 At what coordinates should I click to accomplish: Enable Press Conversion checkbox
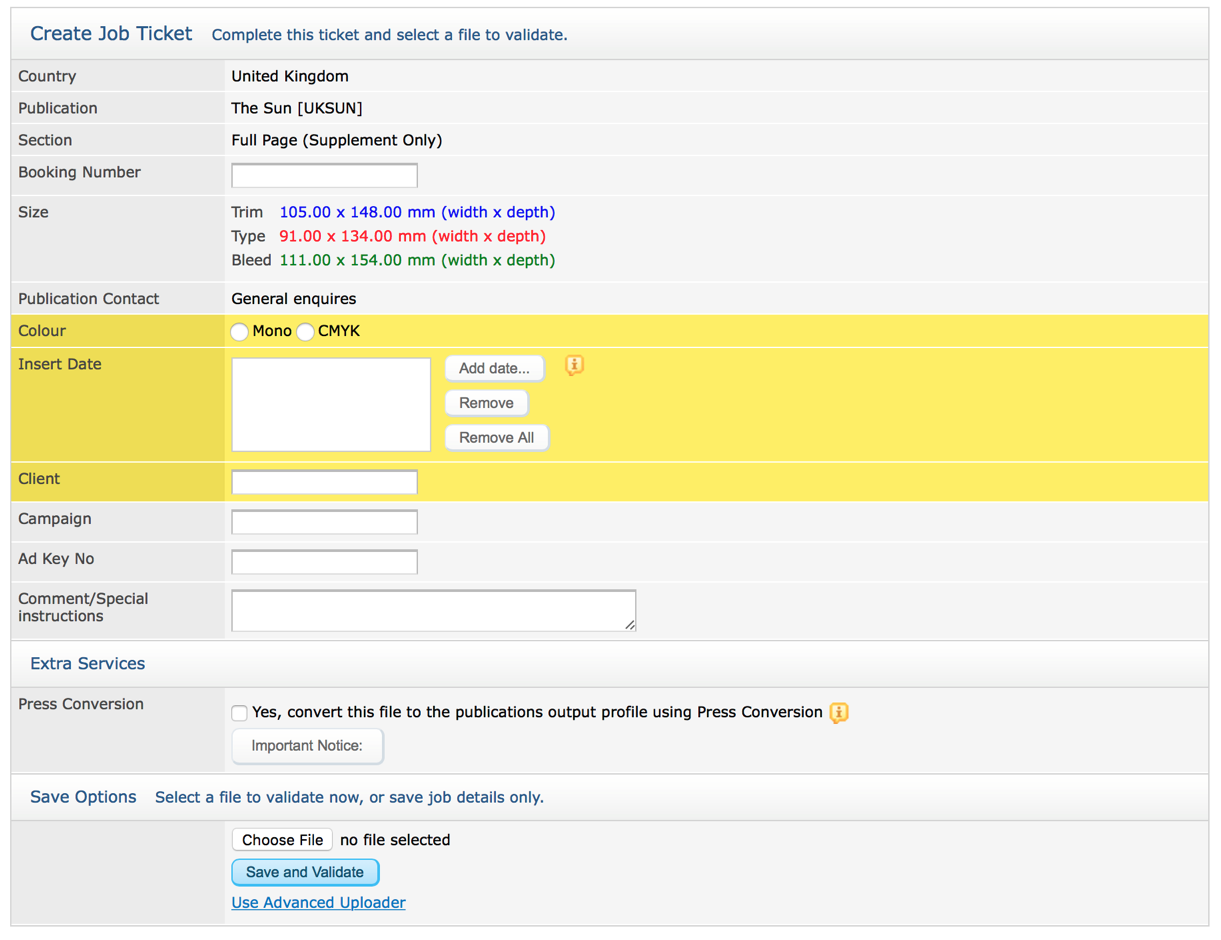[239, 713]
